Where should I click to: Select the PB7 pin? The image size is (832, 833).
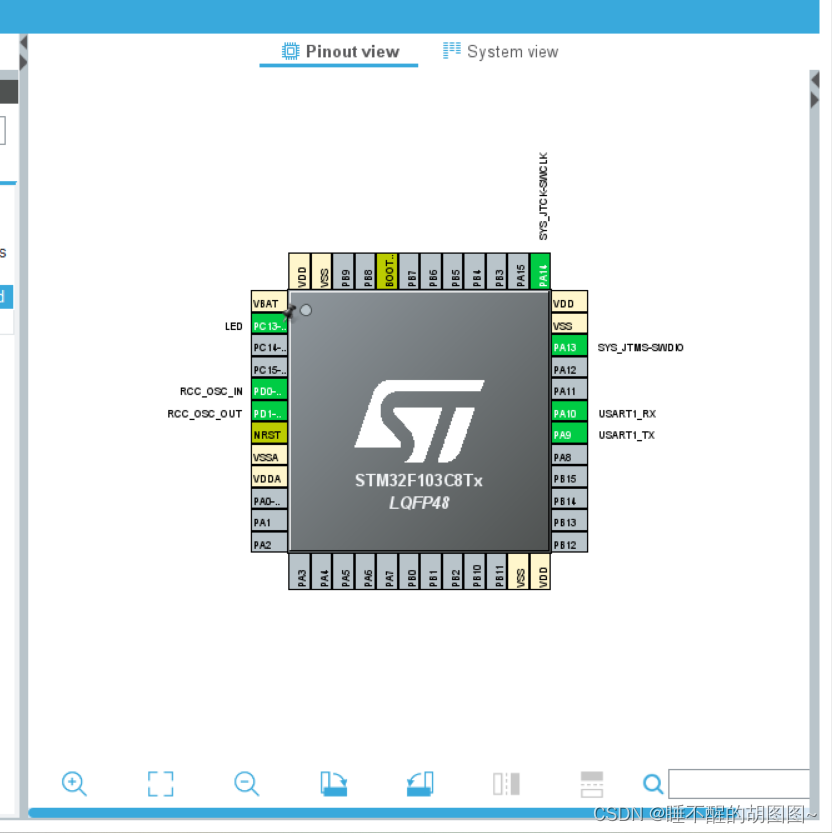(x=409, y=271)
